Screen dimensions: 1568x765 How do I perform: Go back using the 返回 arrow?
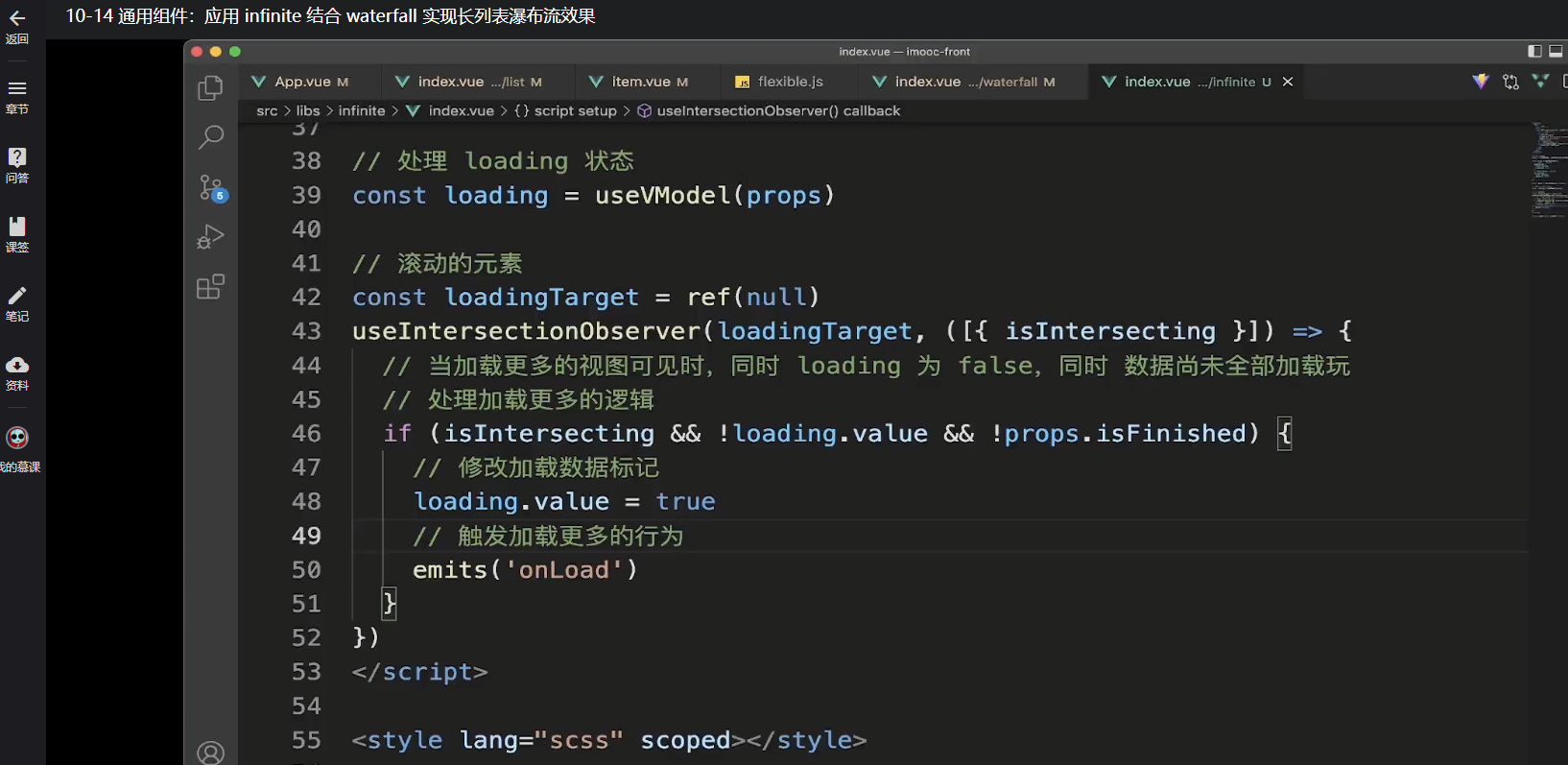click(x=17, y=26)
